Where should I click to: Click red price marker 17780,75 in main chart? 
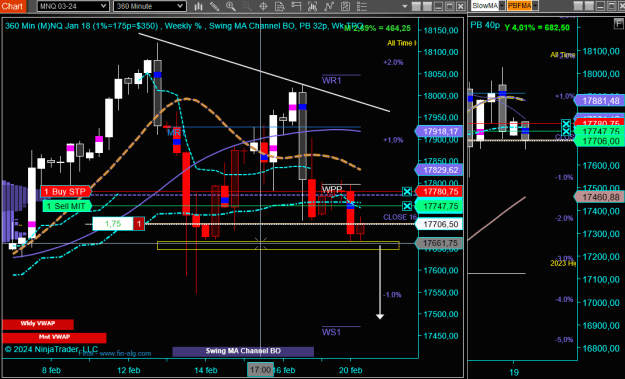439,192
